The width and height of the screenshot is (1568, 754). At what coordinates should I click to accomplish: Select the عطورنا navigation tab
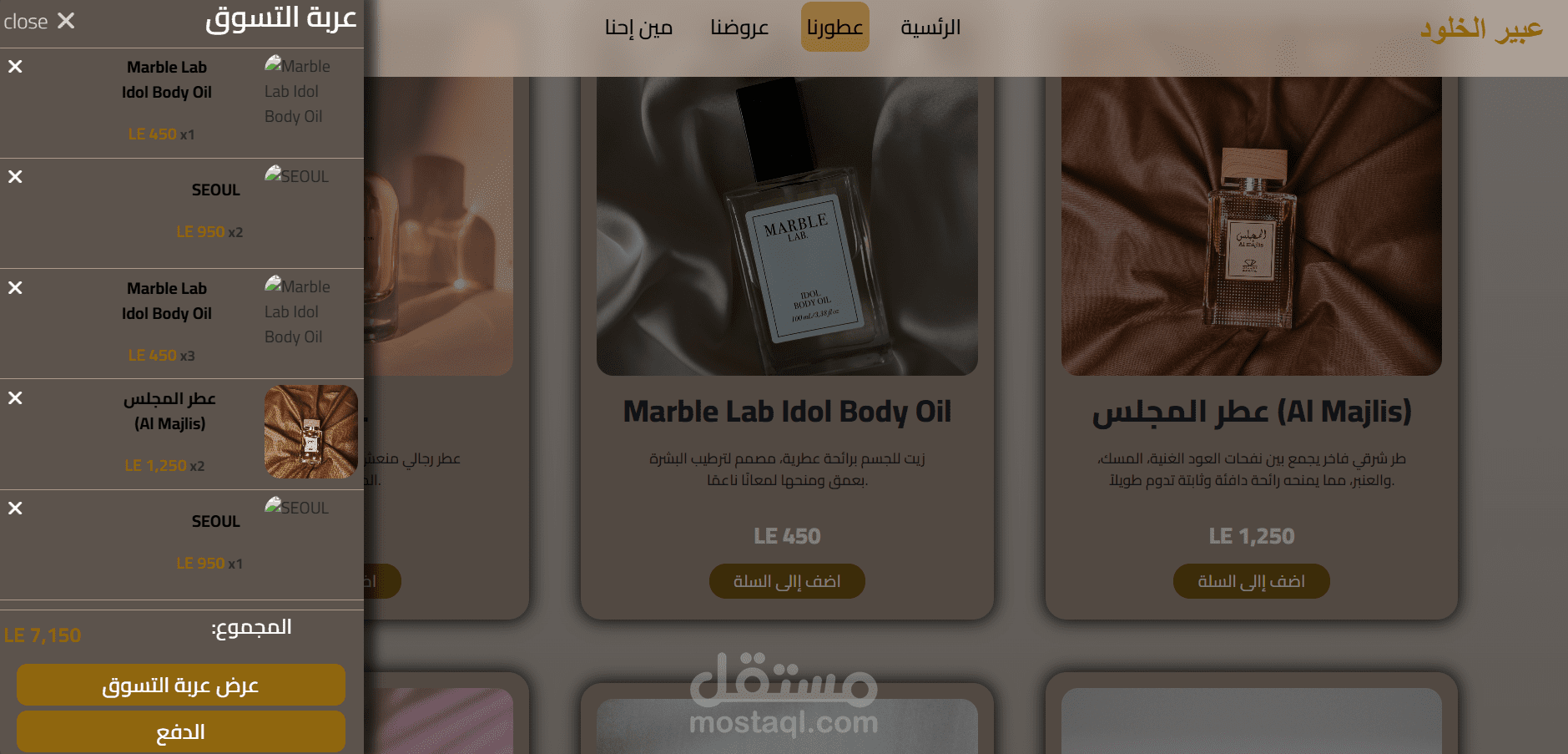click(x=834, y=28)
